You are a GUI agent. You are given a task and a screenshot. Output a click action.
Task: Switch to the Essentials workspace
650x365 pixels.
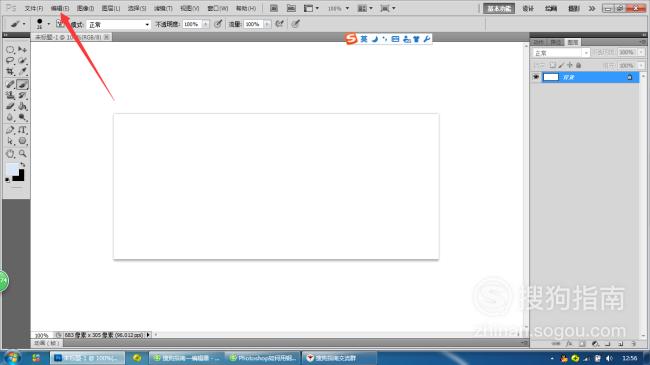click(x=499, y=8)
